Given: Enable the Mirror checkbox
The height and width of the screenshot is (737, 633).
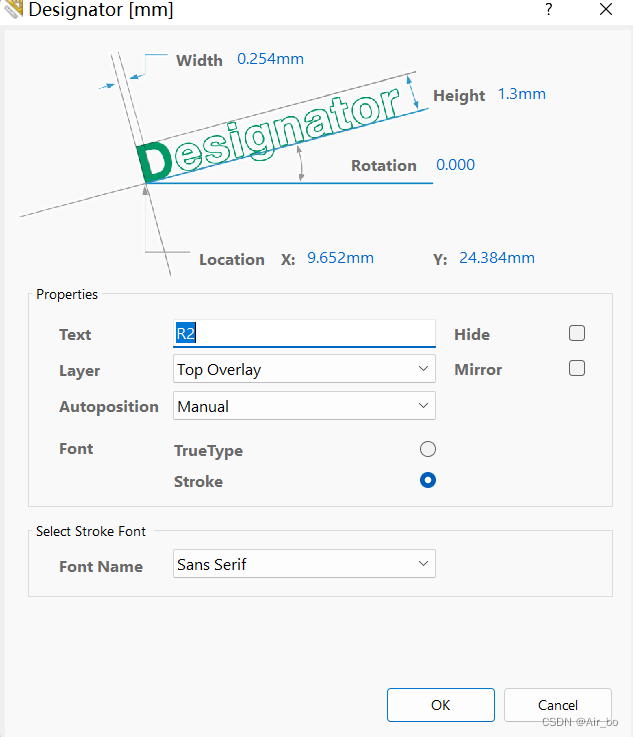Looking at the screenshot, I should pos(576,369).
